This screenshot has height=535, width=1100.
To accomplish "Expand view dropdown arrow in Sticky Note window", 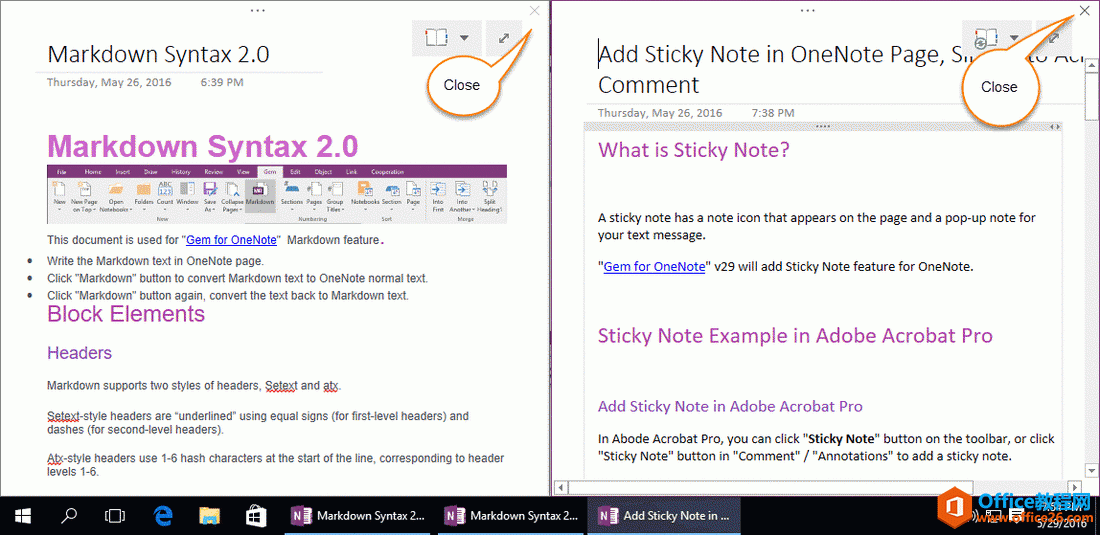I will pyautogui.click(x=1014, y=38).
